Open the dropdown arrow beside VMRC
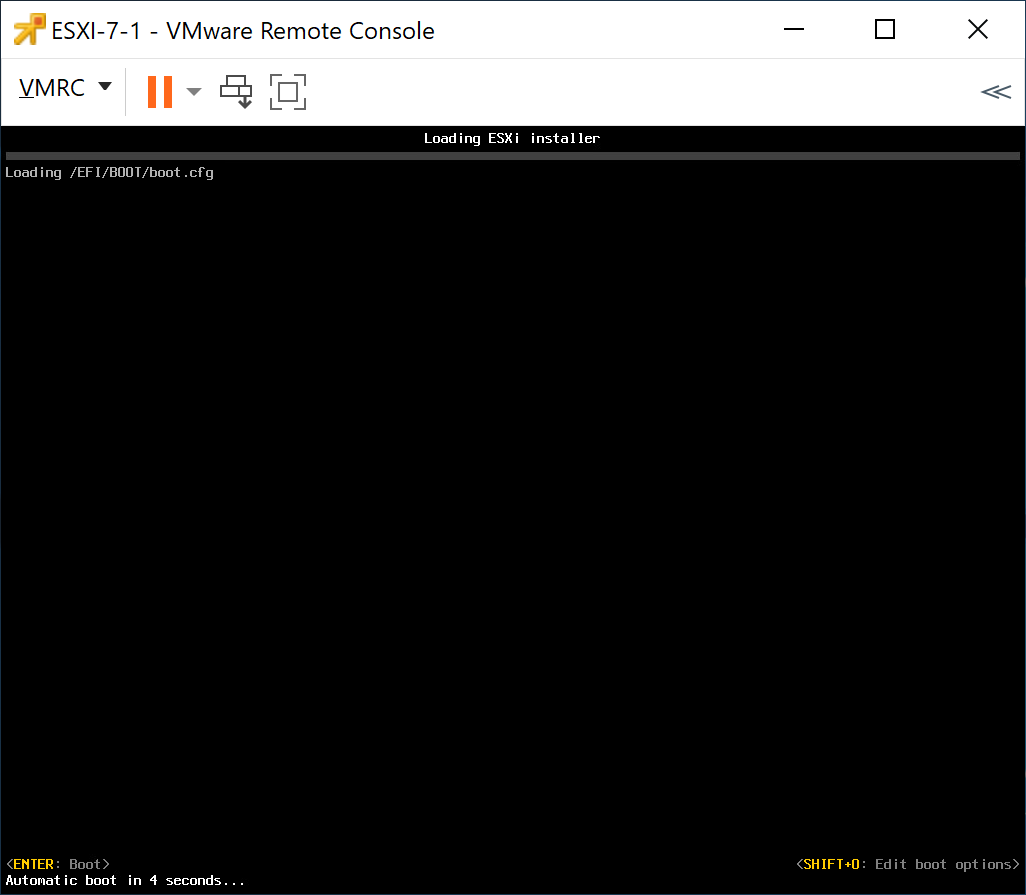Screen dimensions: 1026x895 pyautogui.click(x=105, y=88)
